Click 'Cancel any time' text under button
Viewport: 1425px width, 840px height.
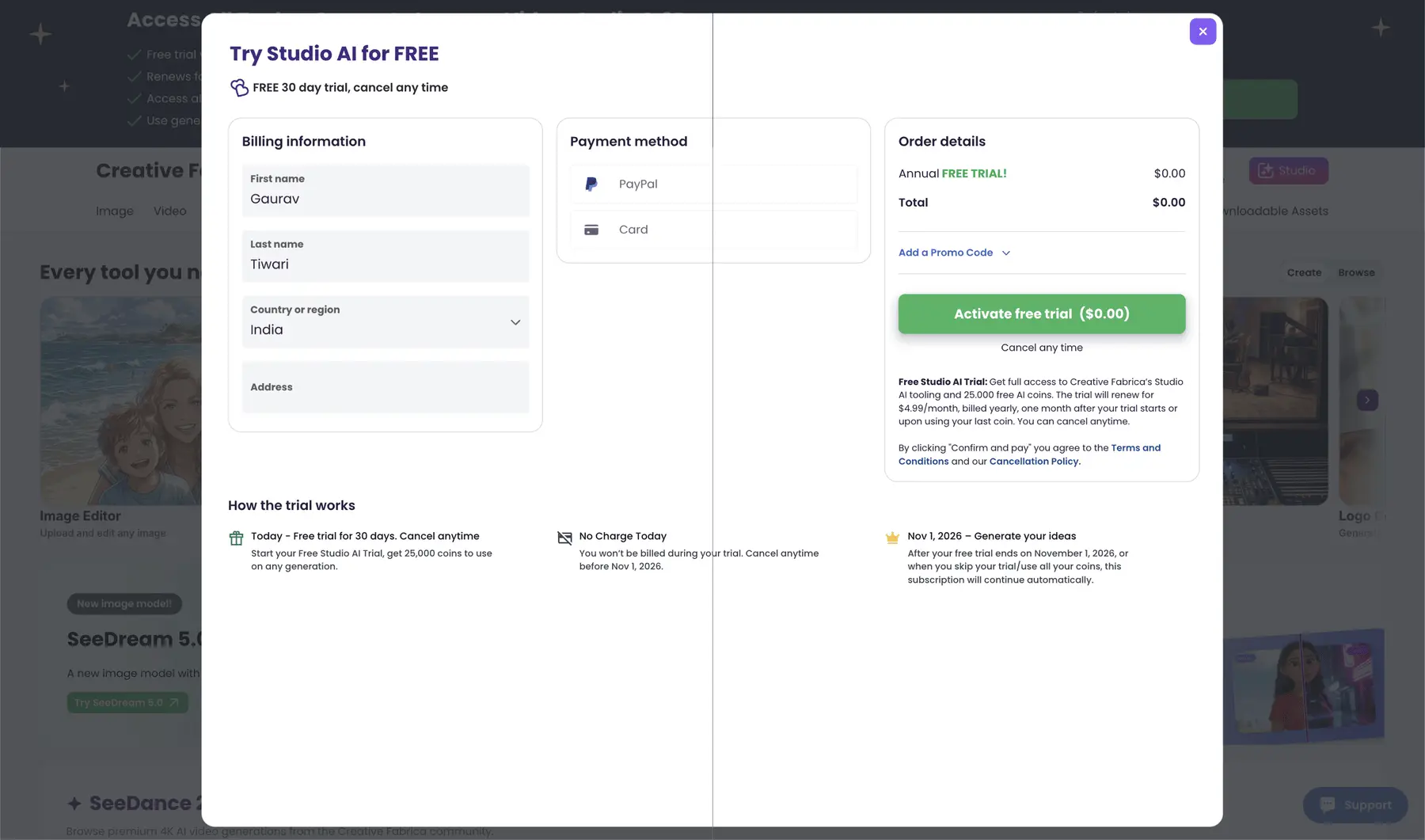(1042, 348)
